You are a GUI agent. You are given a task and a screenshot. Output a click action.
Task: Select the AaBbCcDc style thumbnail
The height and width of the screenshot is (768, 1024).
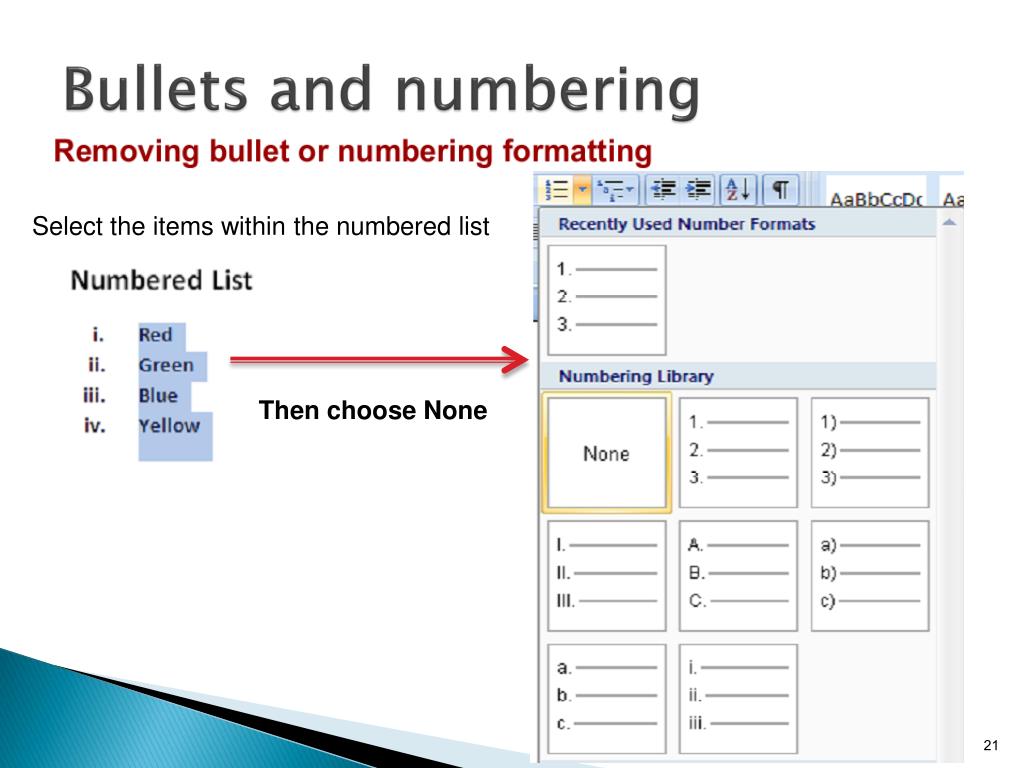pos(876,191)
